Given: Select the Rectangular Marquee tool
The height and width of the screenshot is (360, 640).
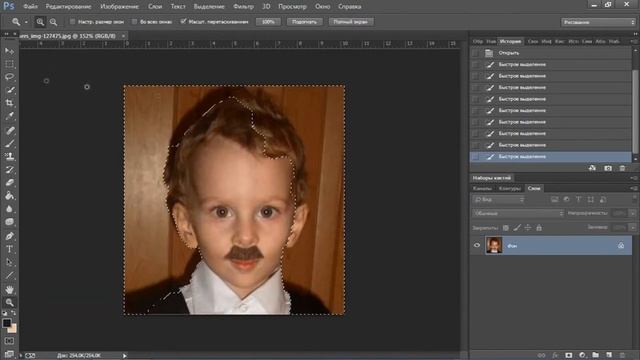Looking at the screenshot, I should pyautogui.click(x=9, y=64).
